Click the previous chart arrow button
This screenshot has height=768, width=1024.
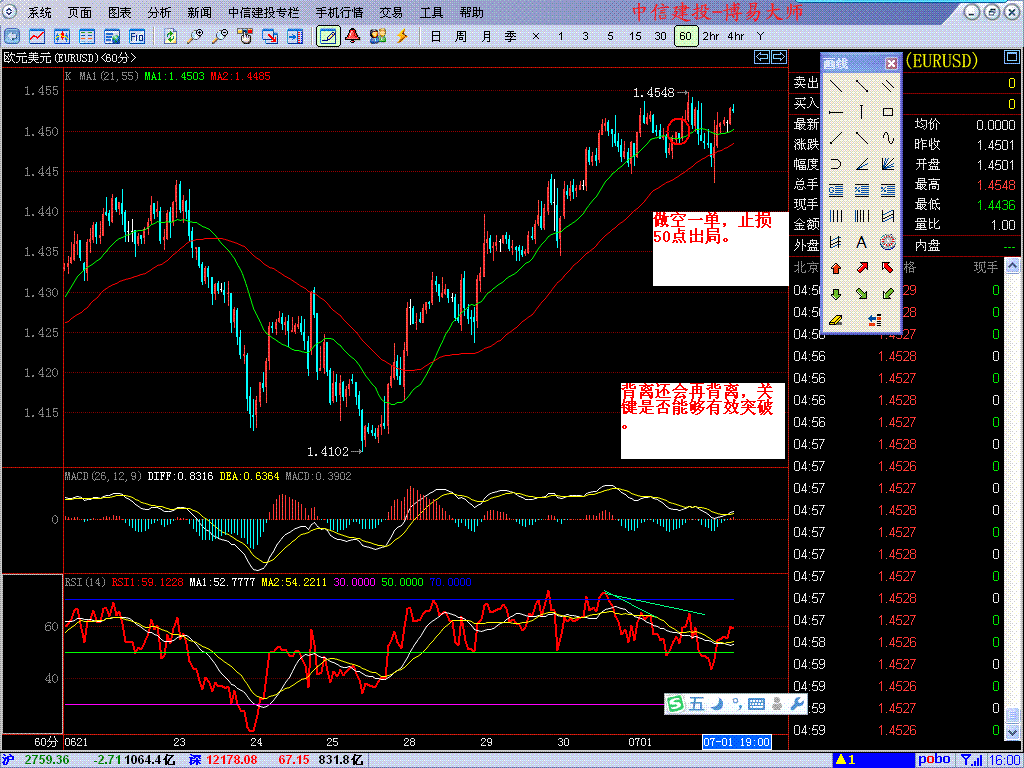(x=762, y=57)
